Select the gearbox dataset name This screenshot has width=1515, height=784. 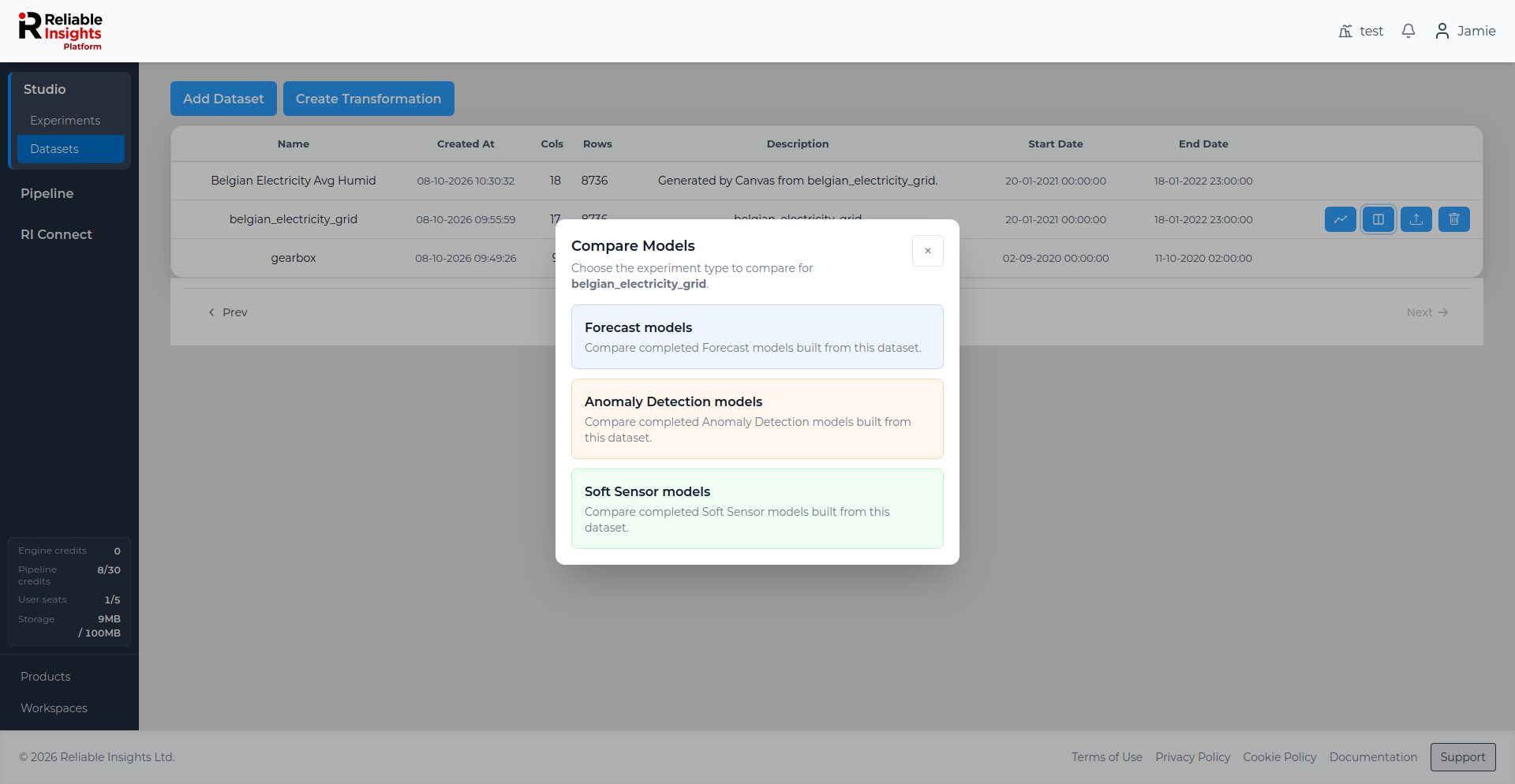pos(294,258)
